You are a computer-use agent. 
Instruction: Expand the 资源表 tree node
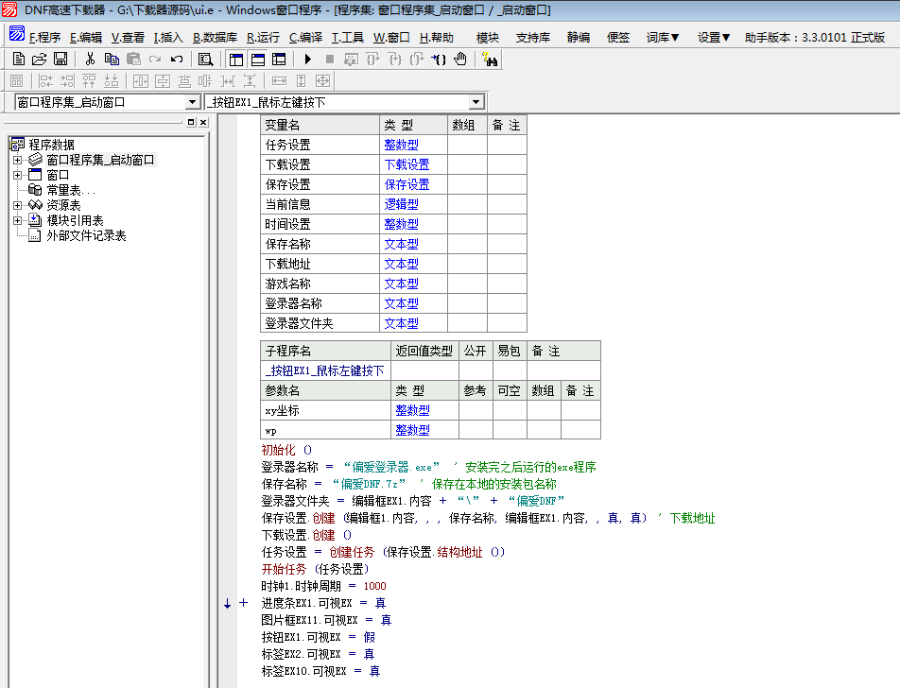tap(17, 205)
